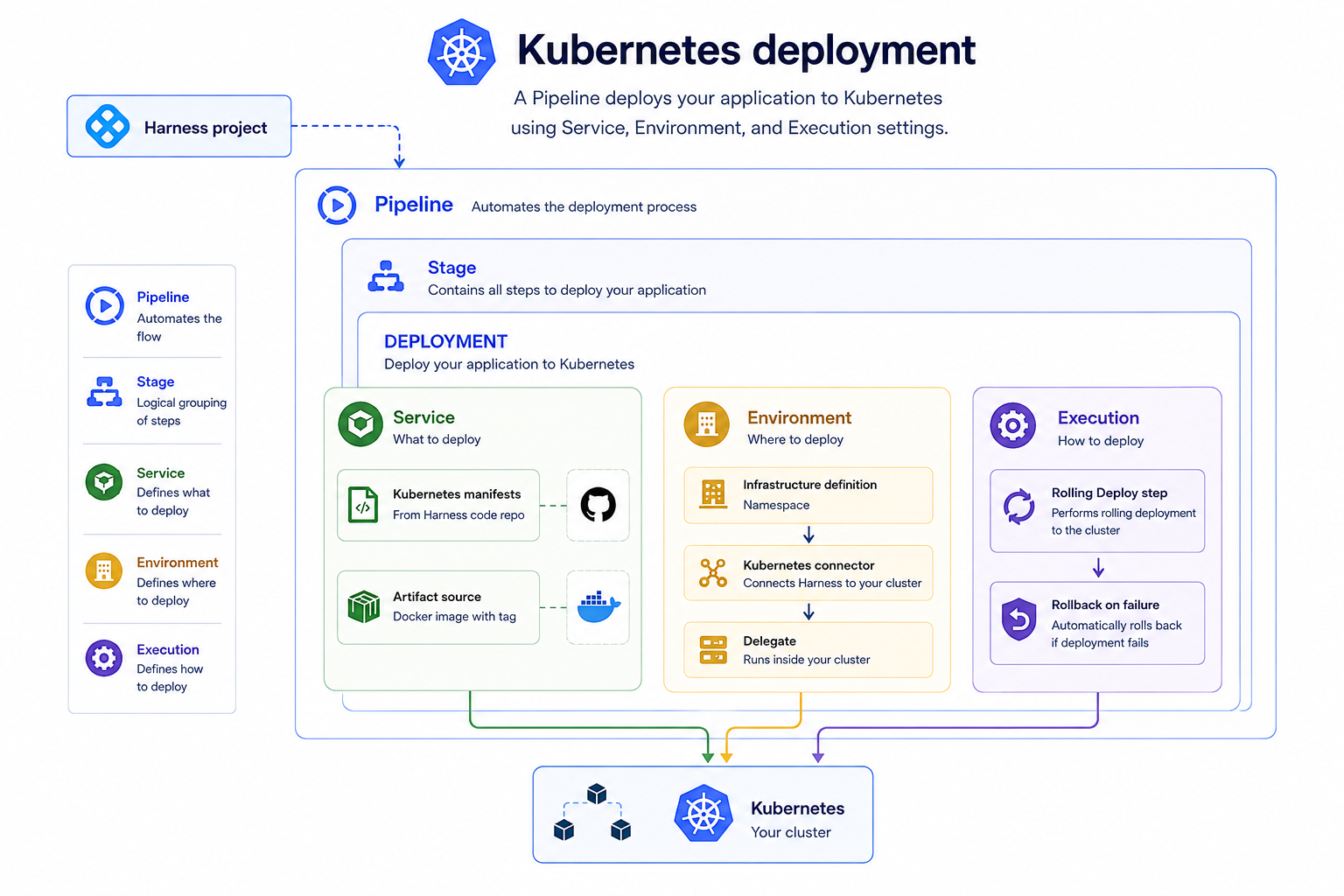Click the Kubernetes wheel icon in cluster box
Image resolution: width=1344 pixels, height=896 pixels.
[703, 814]
